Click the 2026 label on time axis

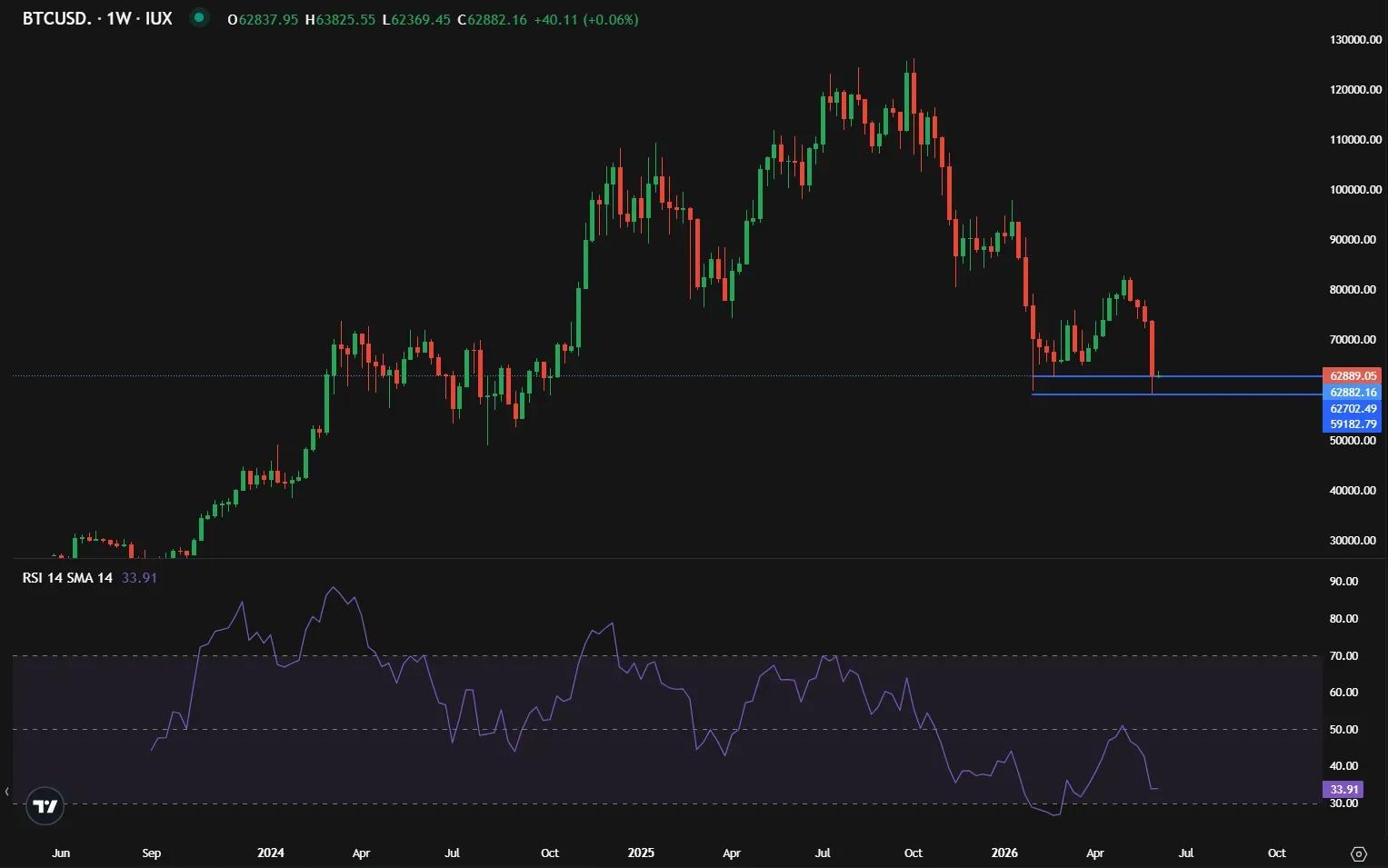click(1004, 853)
